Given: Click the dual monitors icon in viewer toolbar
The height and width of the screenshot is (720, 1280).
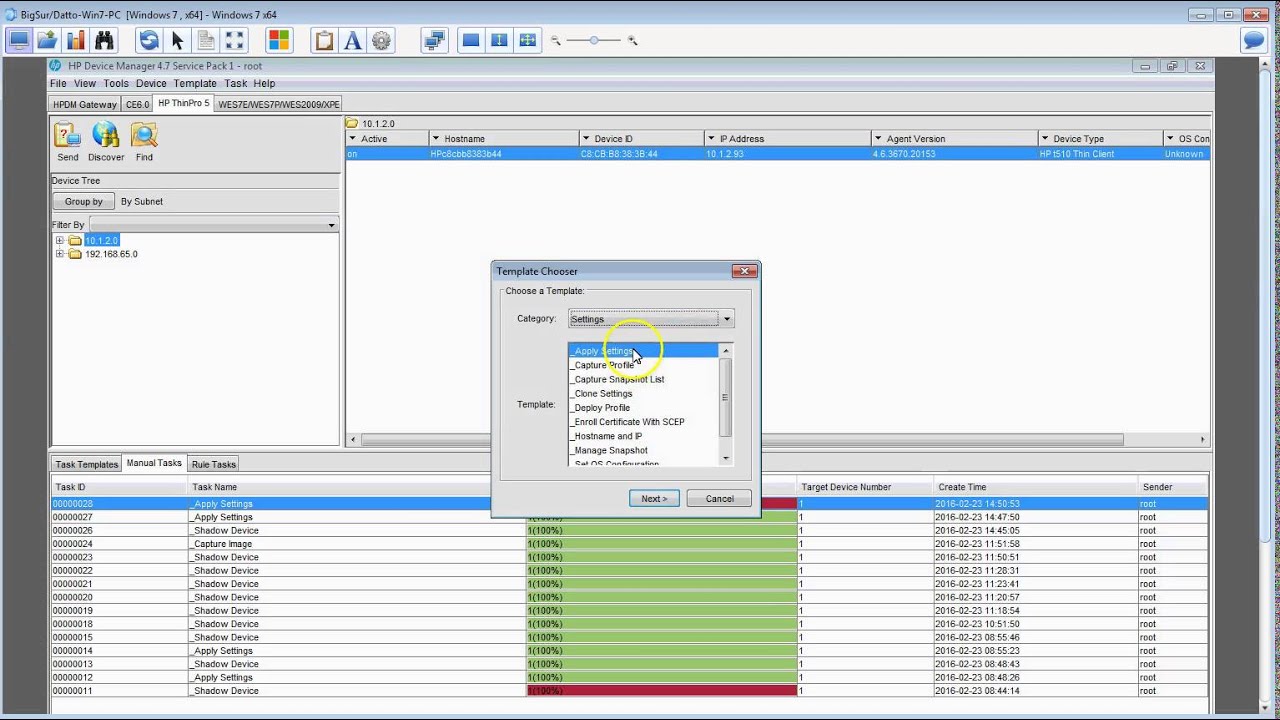Looking at the screenshot, I should click(434, 40).
